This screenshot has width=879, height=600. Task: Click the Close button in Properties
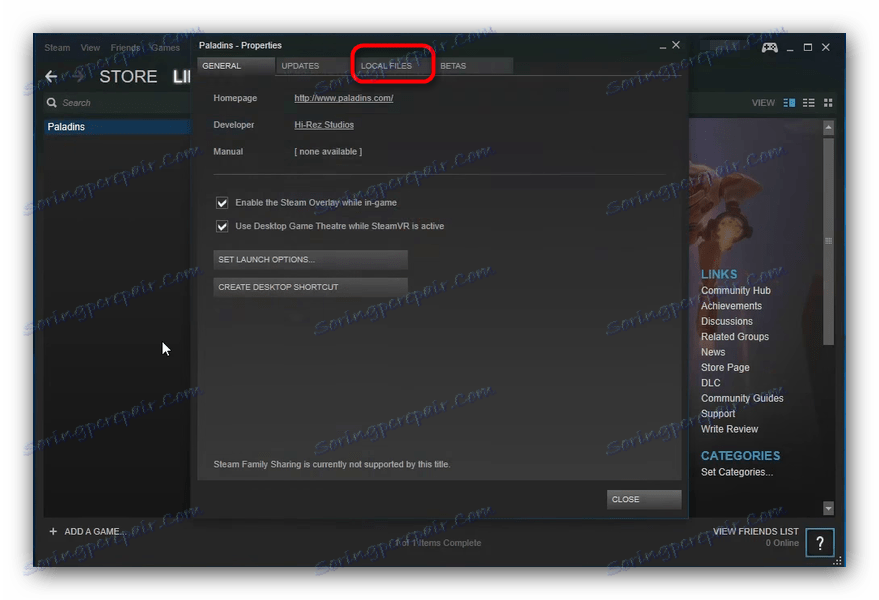[644, 499]
